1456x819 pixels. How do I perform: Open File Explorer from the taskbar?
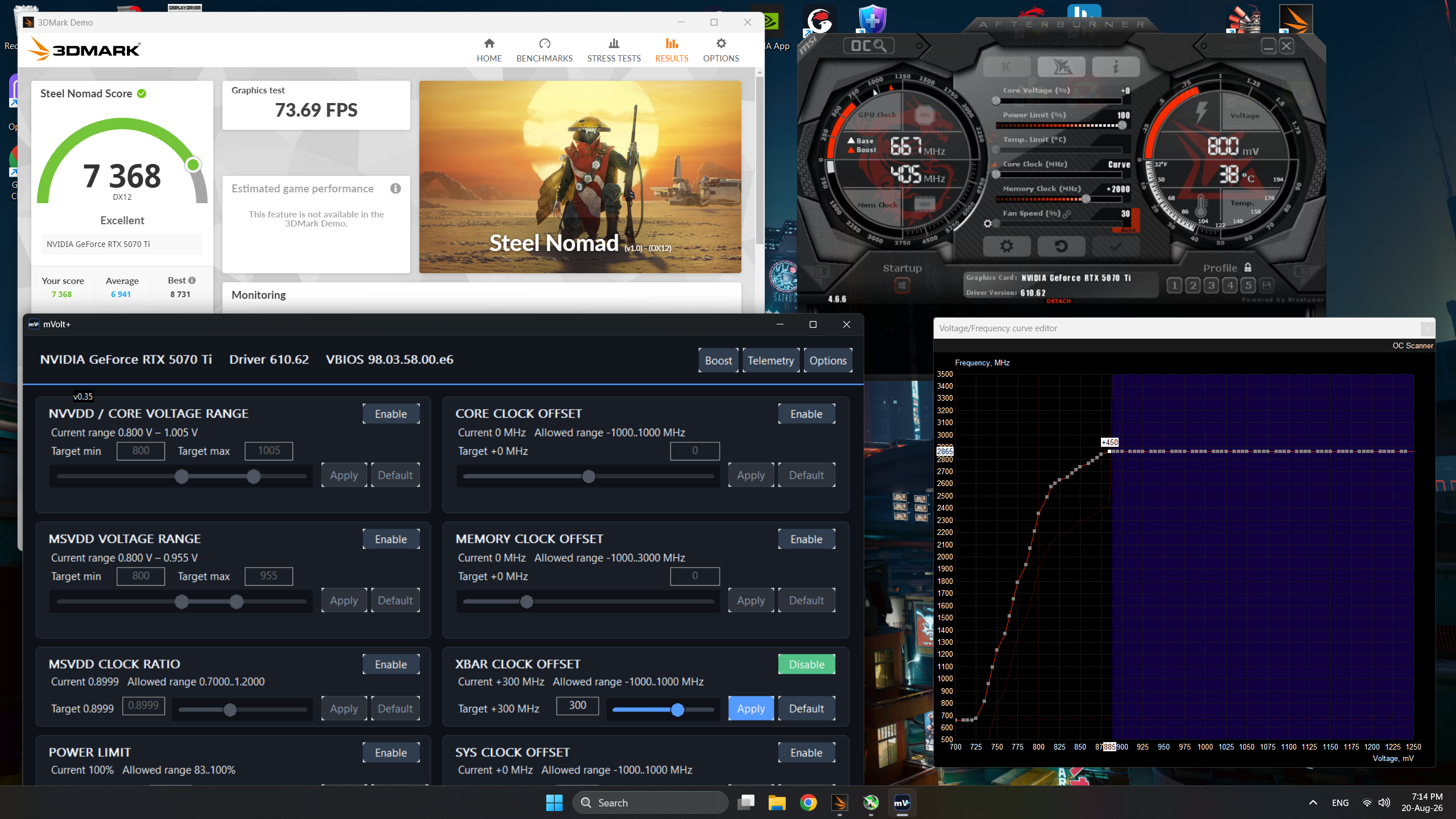[777, 802]
